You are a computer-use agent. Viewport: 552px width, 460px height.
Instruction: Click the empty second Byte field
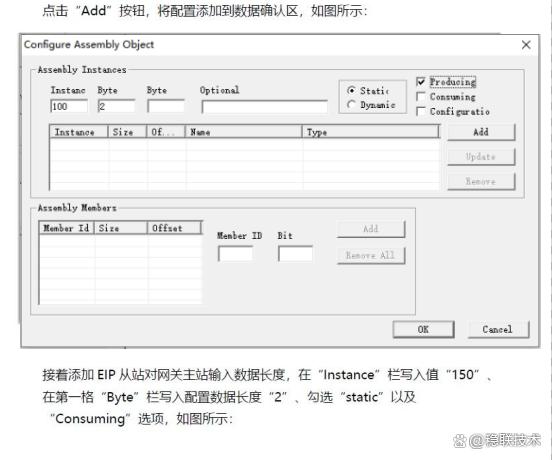point(166,106)
